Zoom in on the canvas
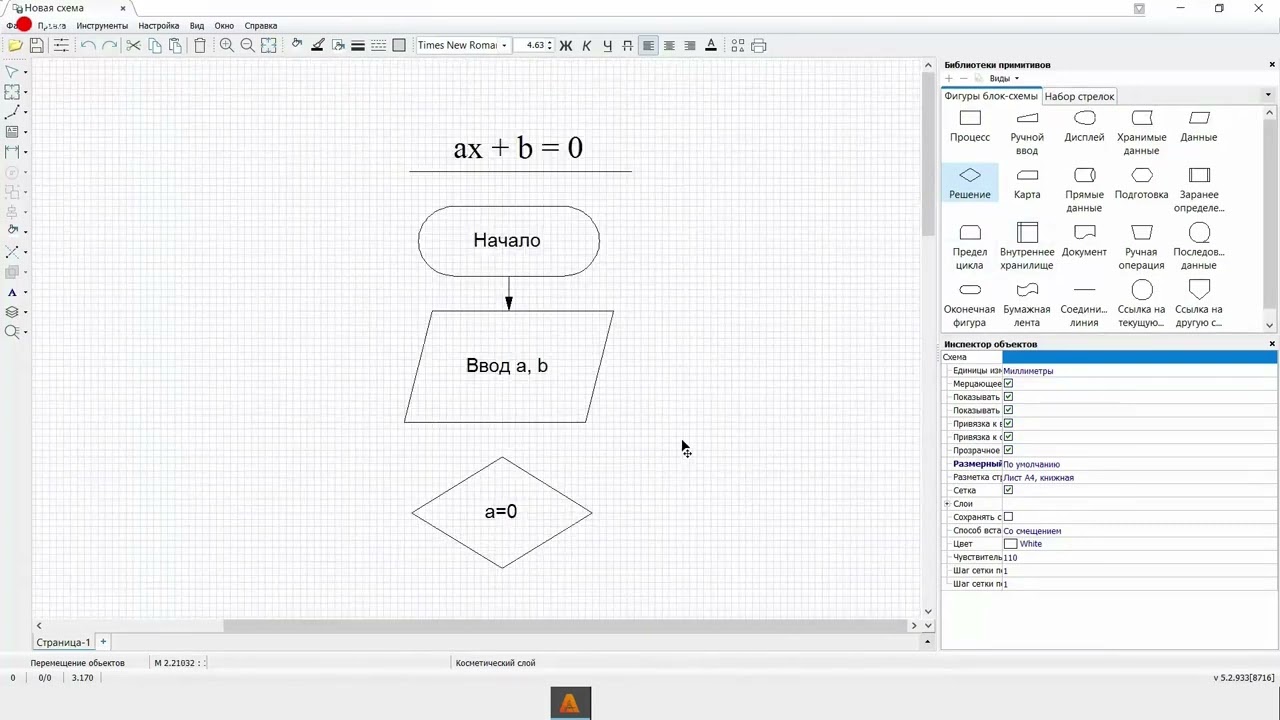This screenshot has width=1280, height=720. coord(227,45)
